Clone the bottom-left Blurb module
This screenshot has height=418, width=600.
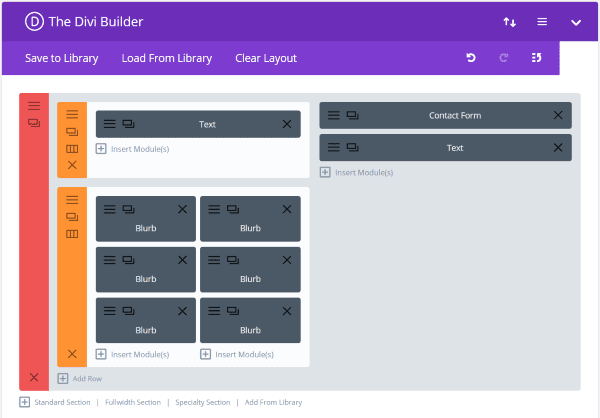(128, 311)
